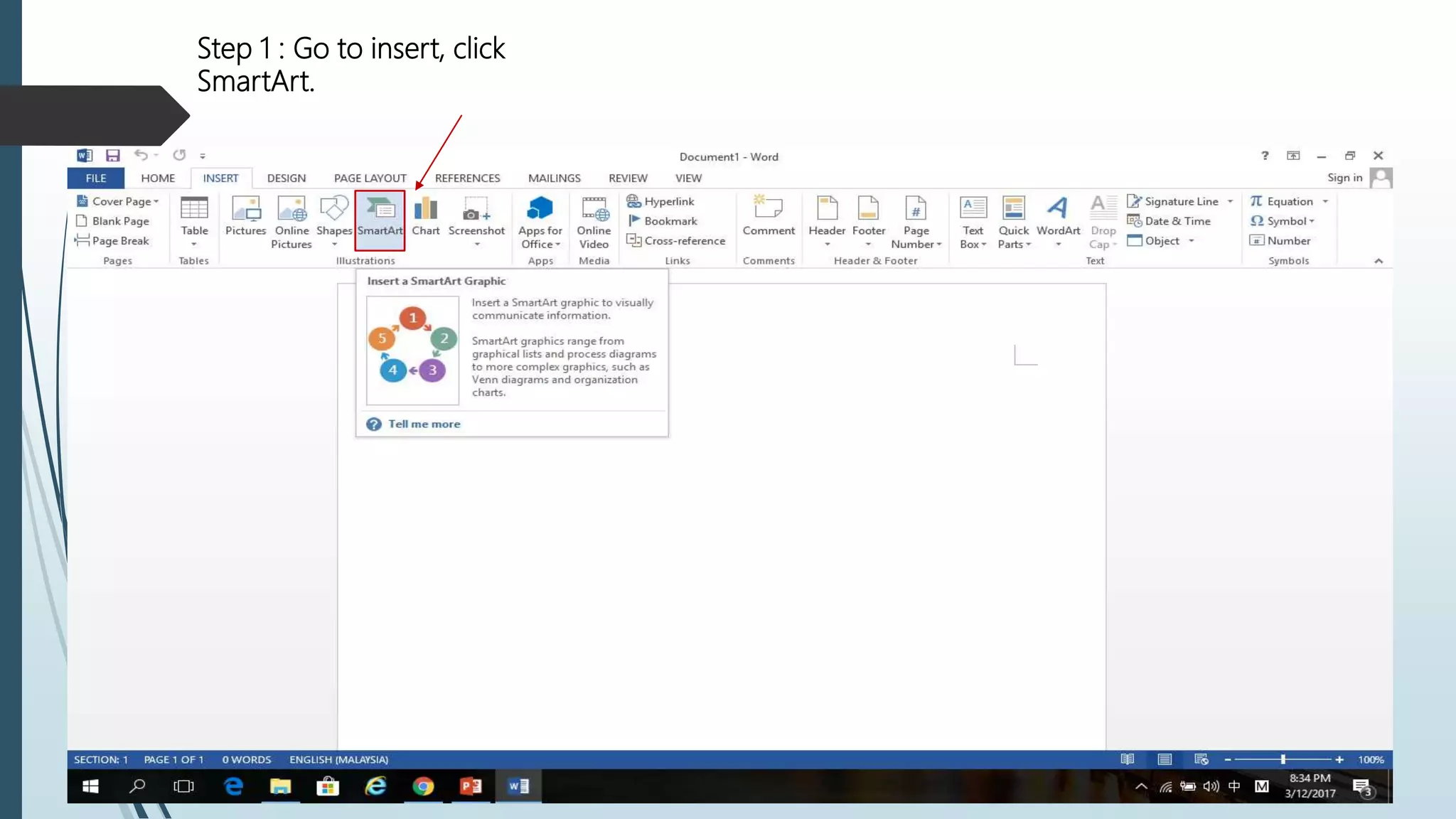The height and width of the screenshot is (819, 1456).
Task: Open the VIEW tab
Action: [x=688, y=178]
